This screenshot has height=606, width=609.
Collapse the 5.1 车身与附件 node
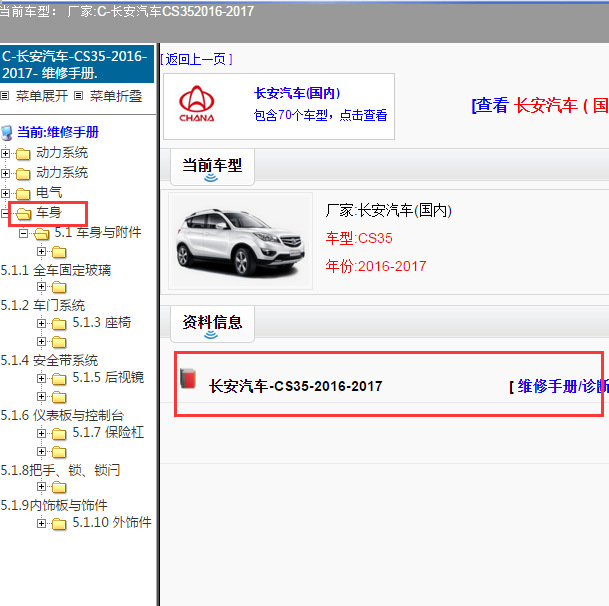(x=24, y=233)
